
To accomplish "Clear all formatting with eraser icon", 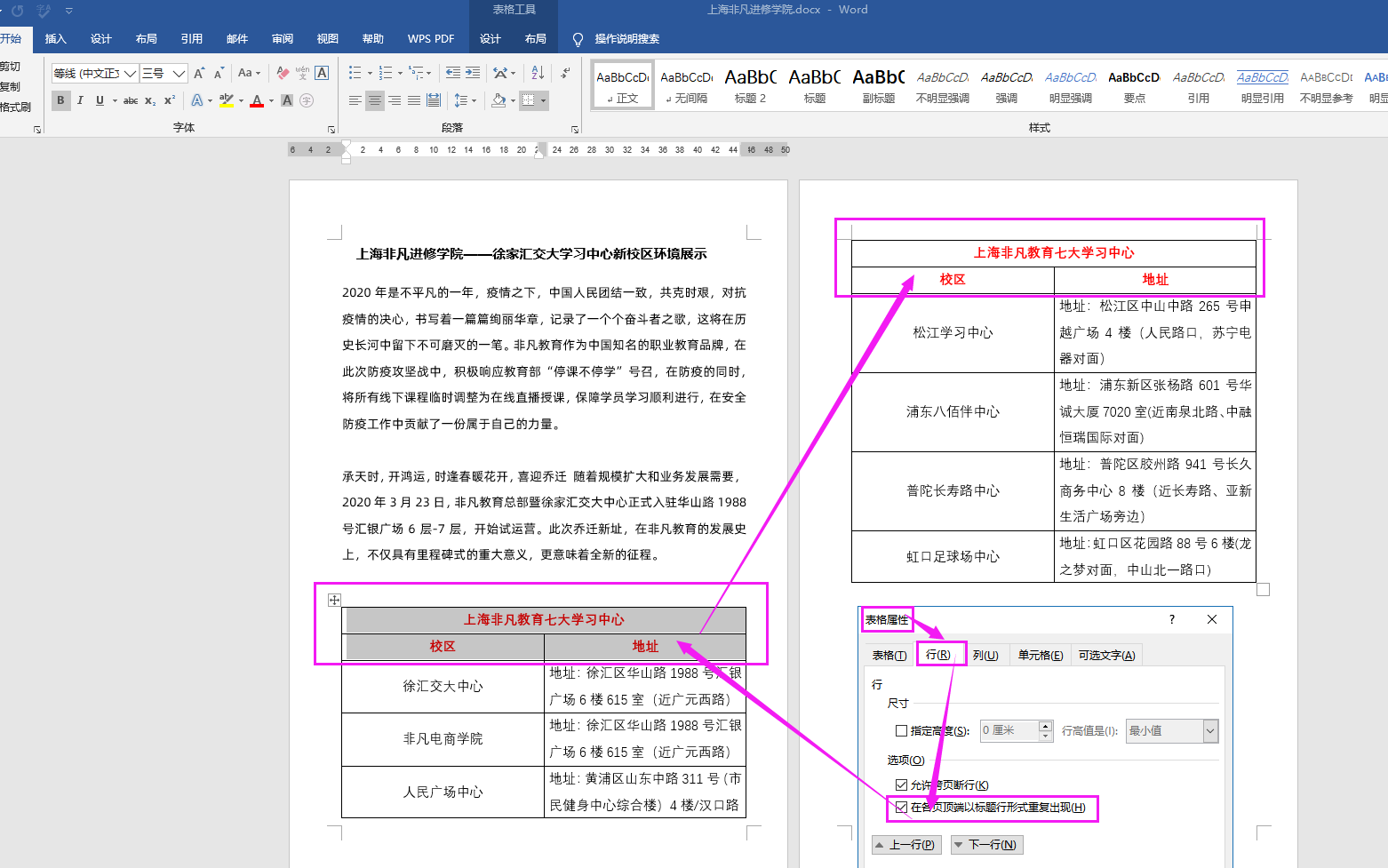I will coord(283,73).
